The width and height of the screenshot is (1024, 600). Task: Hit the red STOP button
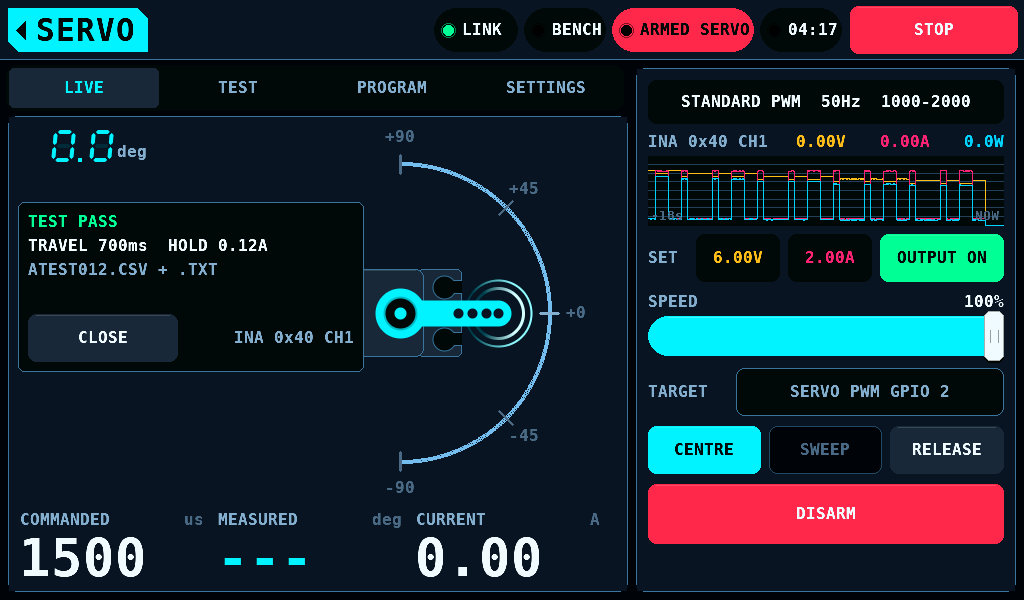[933, 30]
